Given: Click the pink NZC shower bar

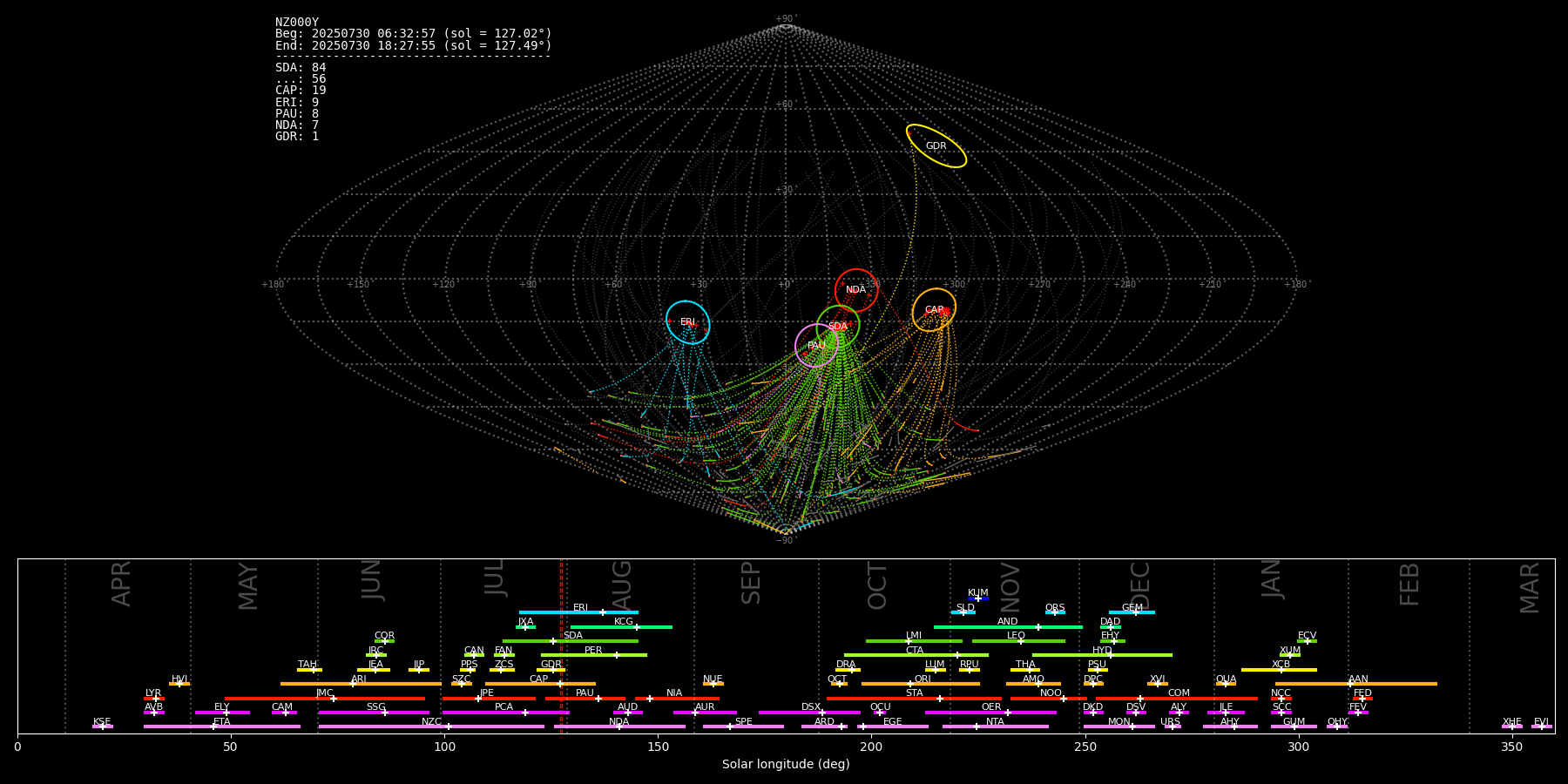Looking at the screenshot, I should (431, 727).
